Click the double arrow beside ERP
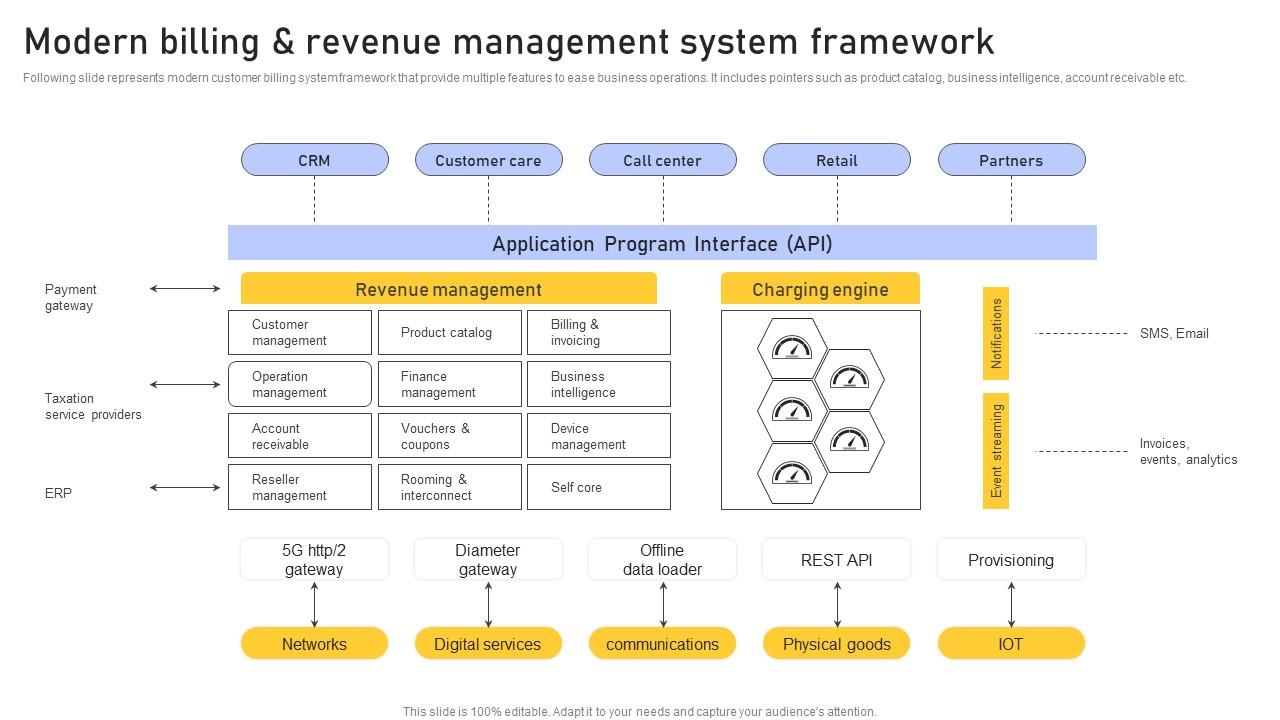1280x720 pixels. [x=185, y=488]
